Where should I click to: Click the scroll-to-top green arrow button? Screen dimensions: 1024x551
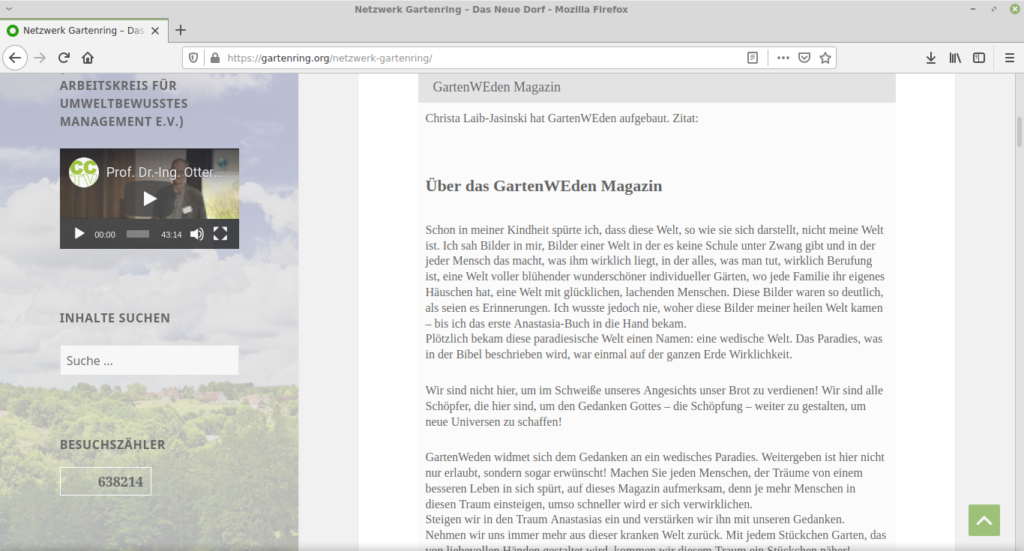984,520
